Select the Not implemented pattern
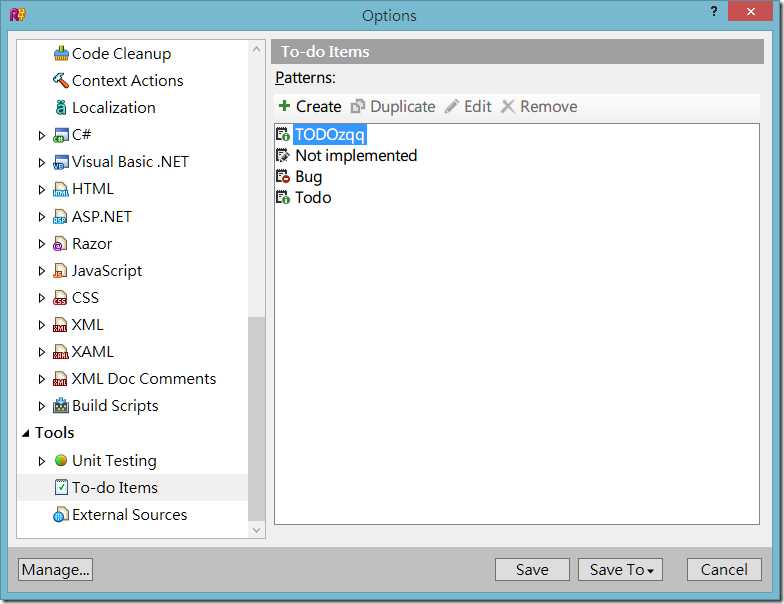 (x=356, y=156)
